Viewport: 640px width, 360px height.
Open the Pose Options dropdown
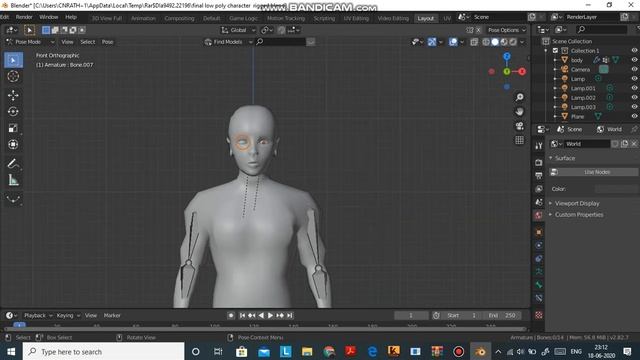[507, 30]
